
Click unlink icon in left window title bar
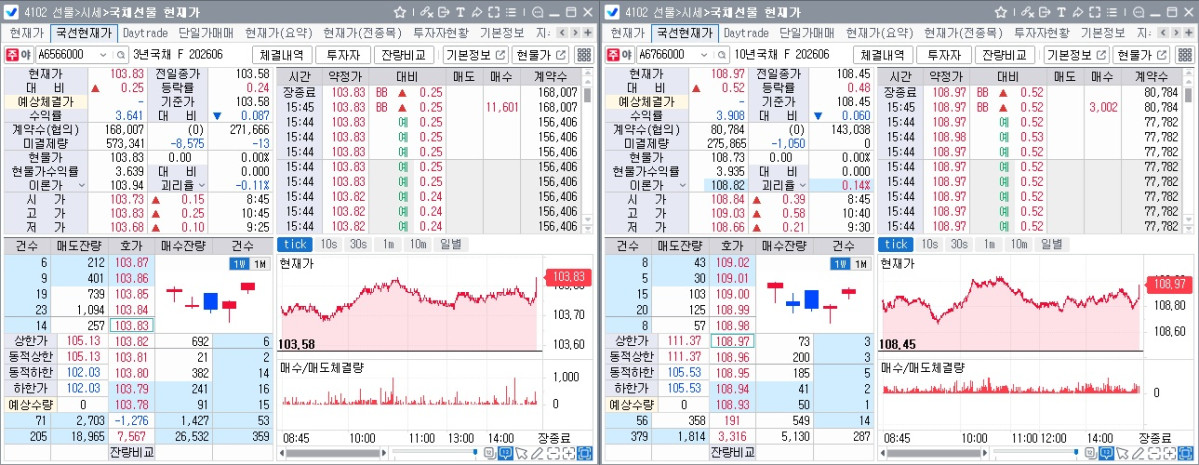(x=426, y=12)
